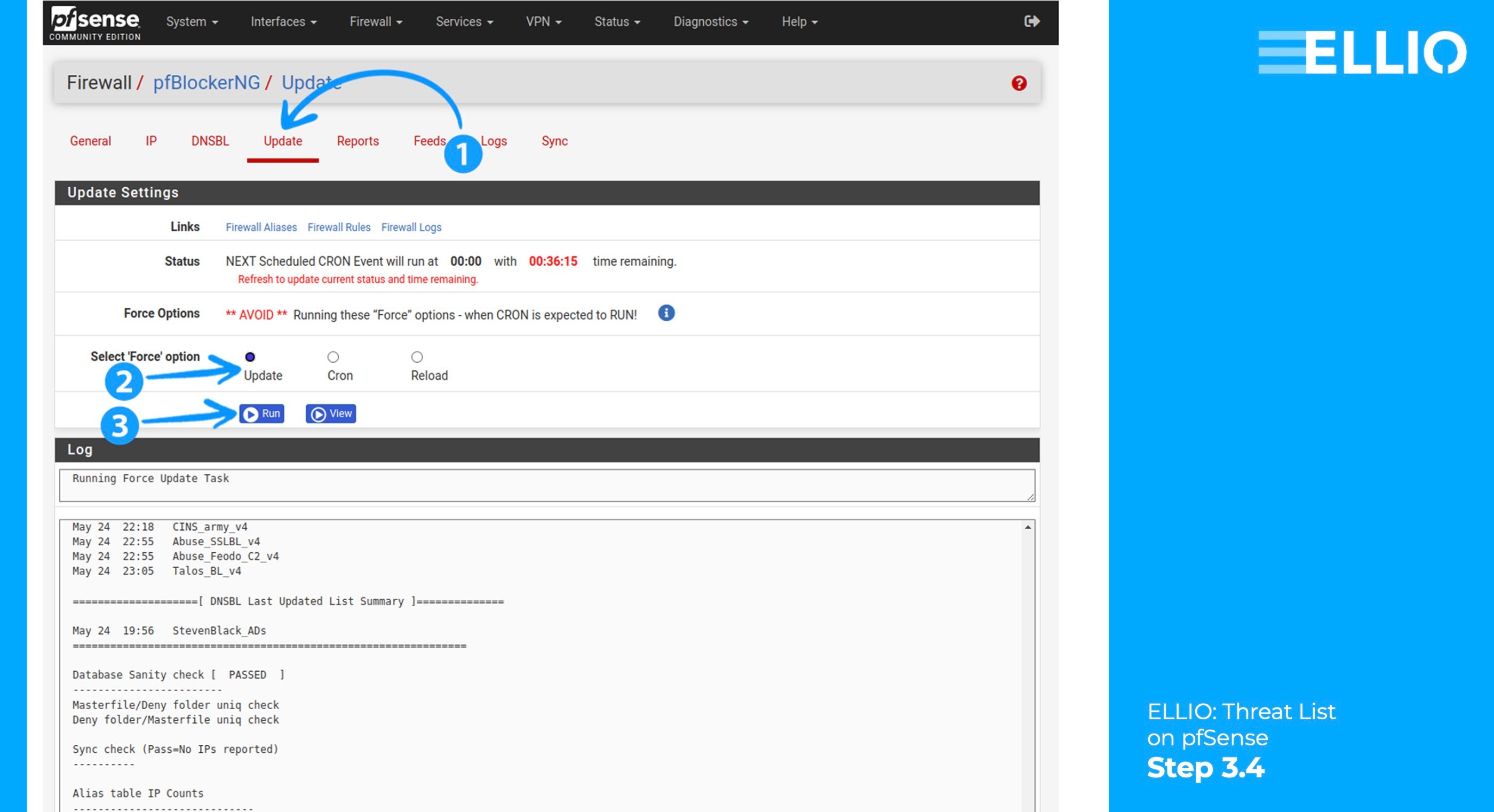
Task: Switch to the Reports tab
Action: tap(357, 141)
